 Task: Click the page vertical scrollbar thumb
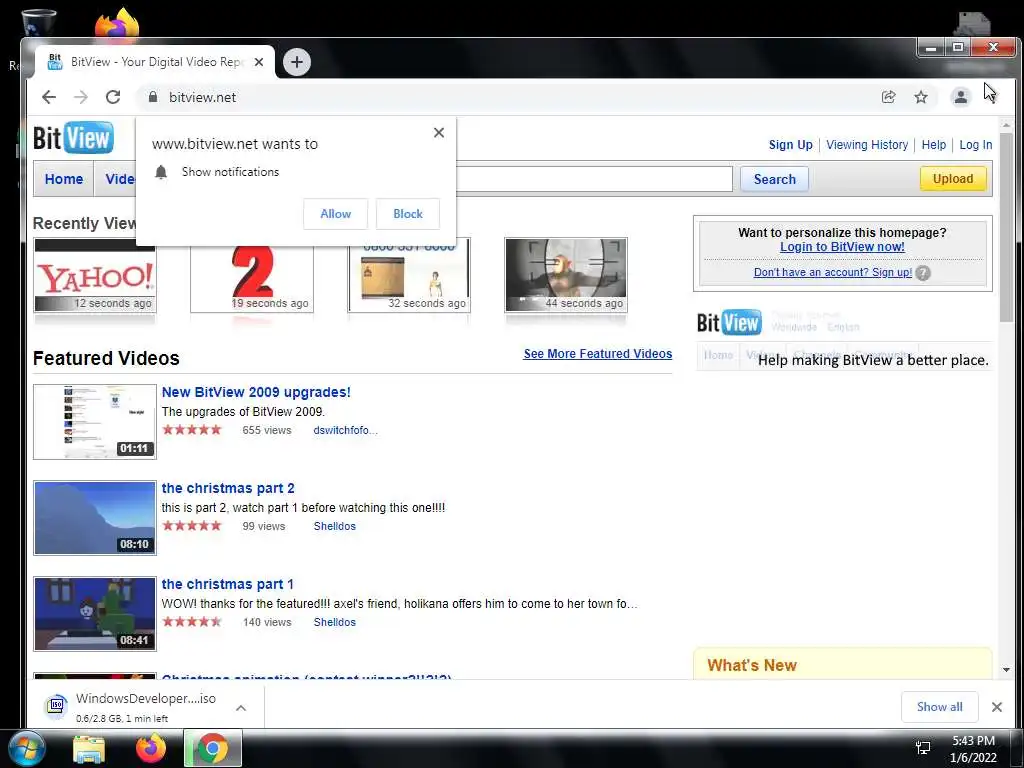tap(1006, 229)
